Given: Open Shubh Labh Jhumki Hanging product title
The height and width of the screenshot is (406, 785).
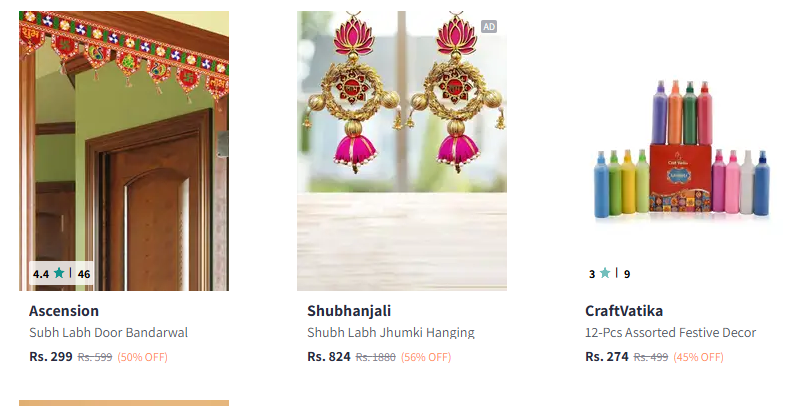Looking at the screenshot, I should 390,332.
